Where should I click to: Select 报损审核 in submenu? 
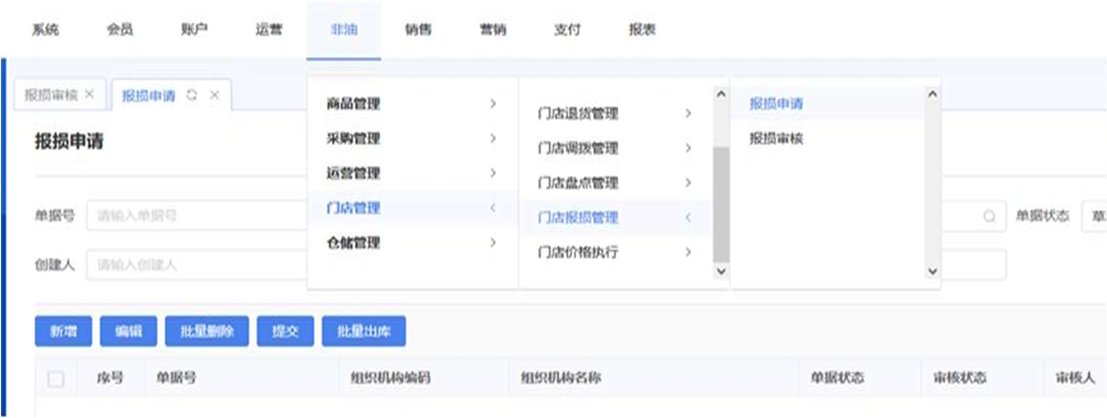pos(776,139)
